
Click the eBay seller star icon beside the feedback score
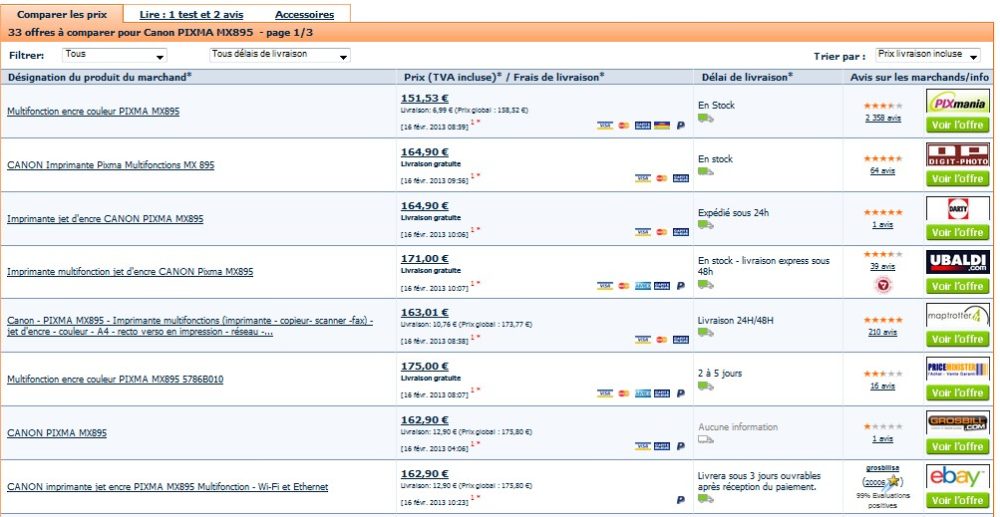point(893,481)
